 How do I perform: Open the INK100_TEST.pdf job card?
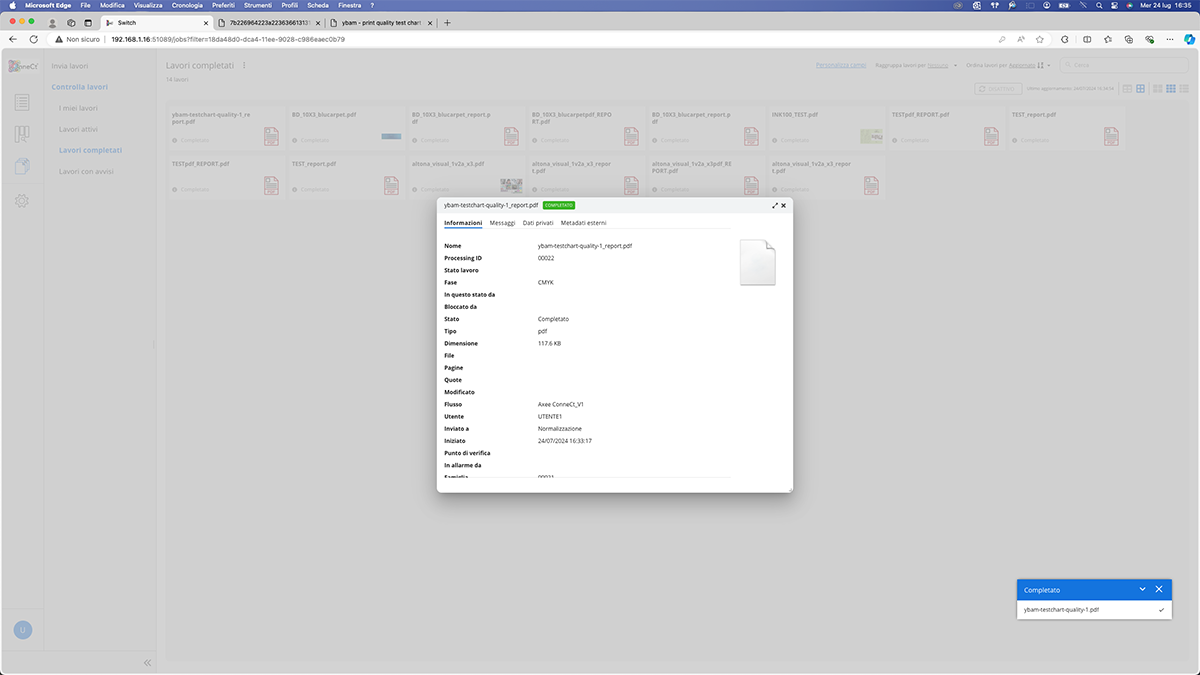[x=826, y=127]
